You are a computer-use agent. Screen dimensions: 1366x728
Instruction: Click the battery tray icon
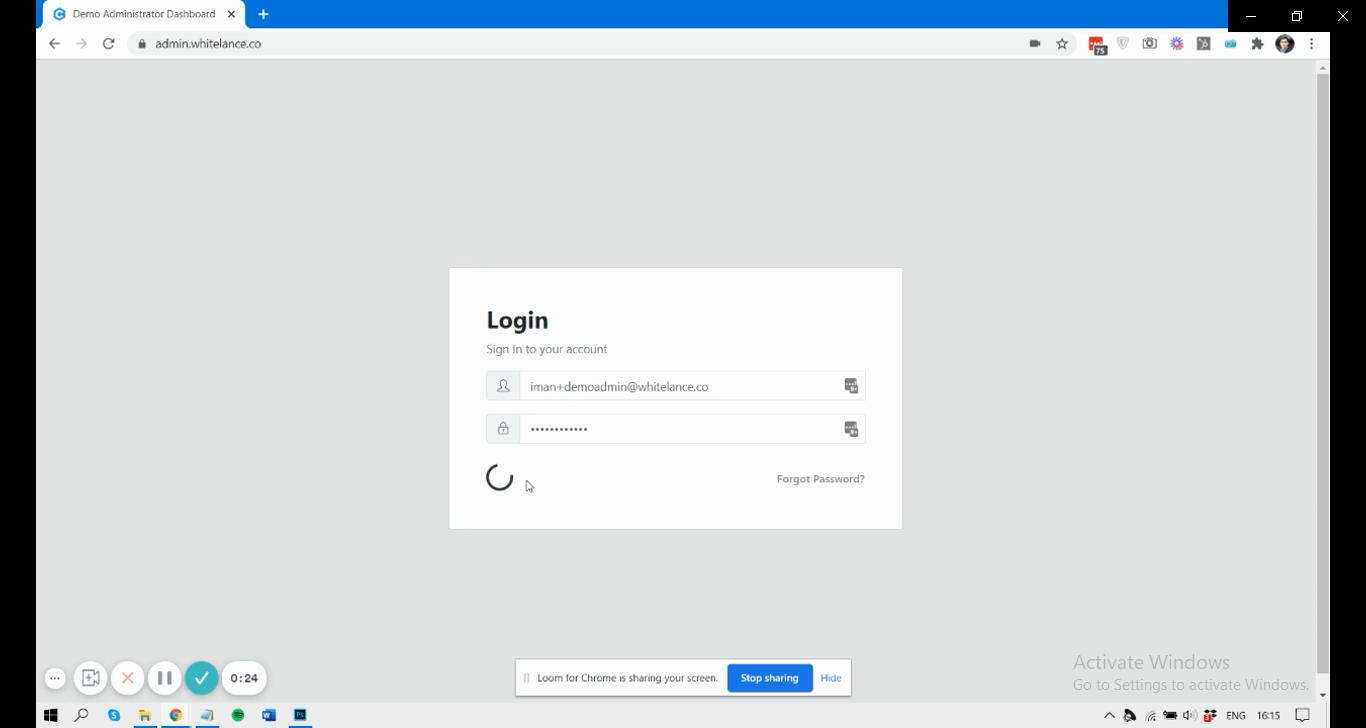(x=1170, y=715)
